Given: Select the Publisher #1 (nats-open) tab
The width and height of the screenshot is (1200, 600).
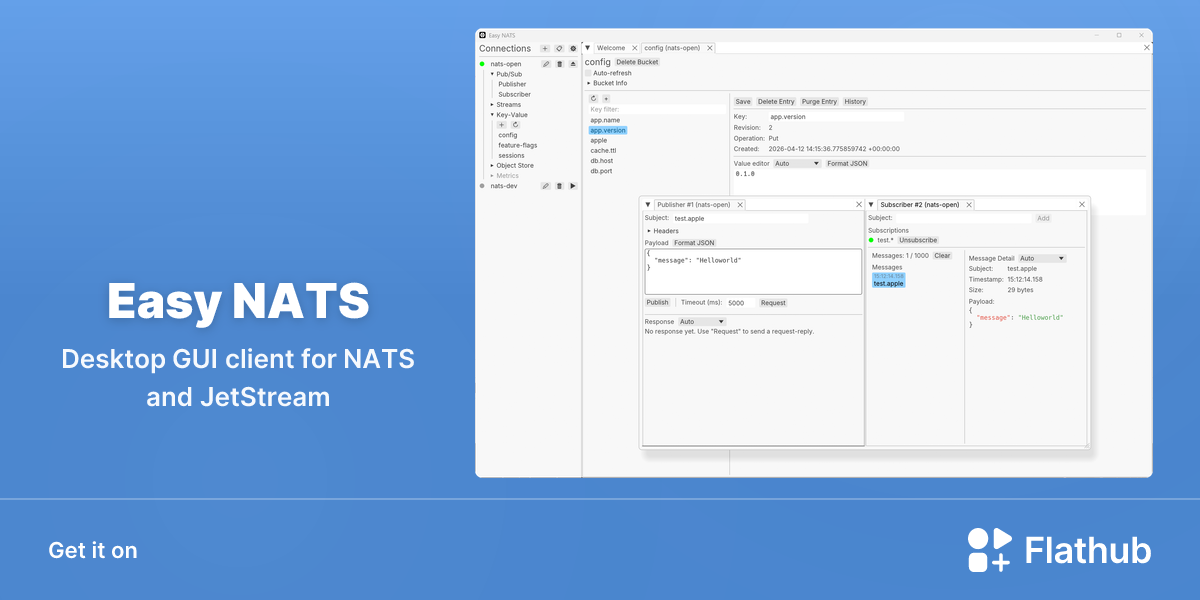Looking at the screenshot, I should click(x=694, y=205).
